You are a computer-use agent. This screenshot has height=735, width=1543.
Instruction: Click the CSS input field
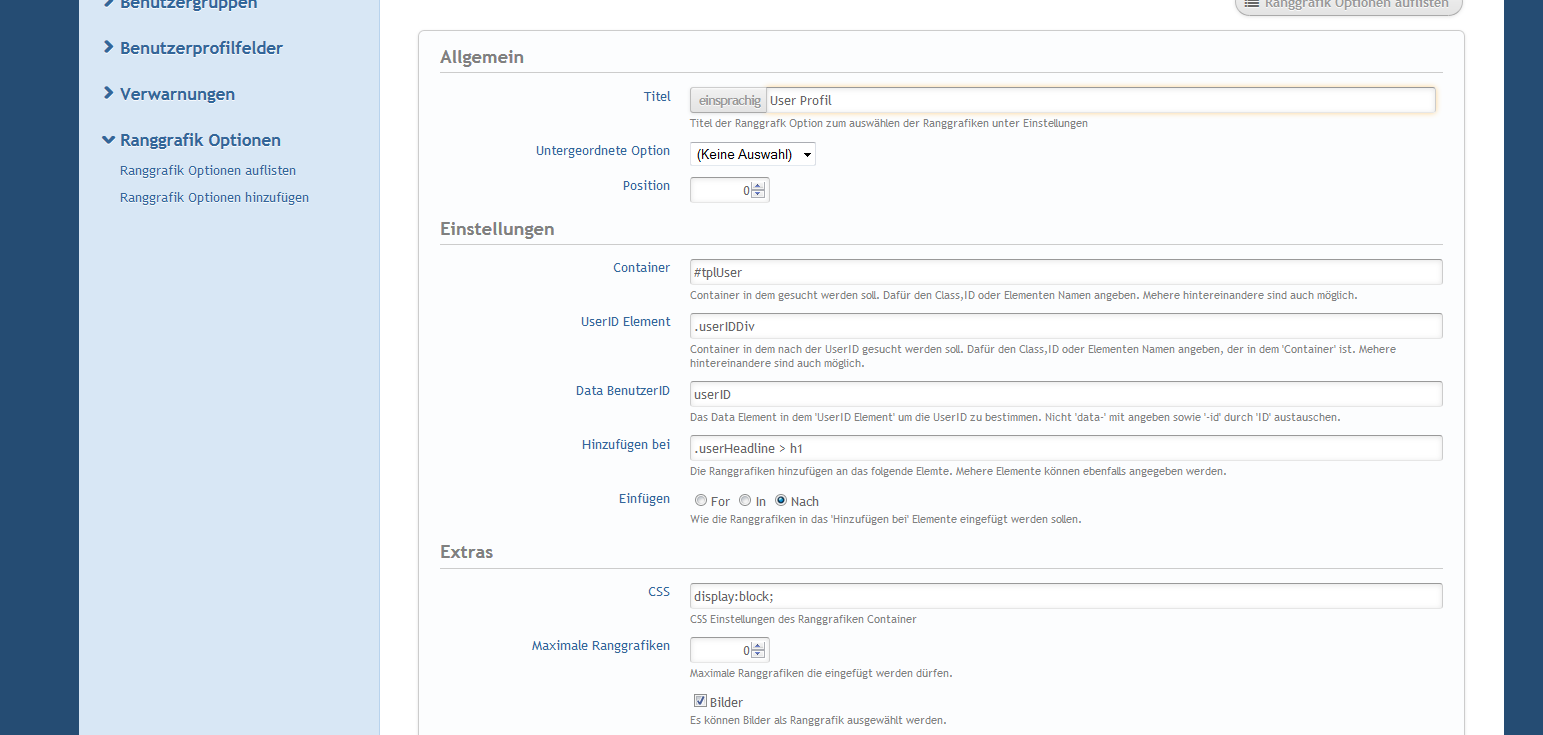pos(1065,596)
